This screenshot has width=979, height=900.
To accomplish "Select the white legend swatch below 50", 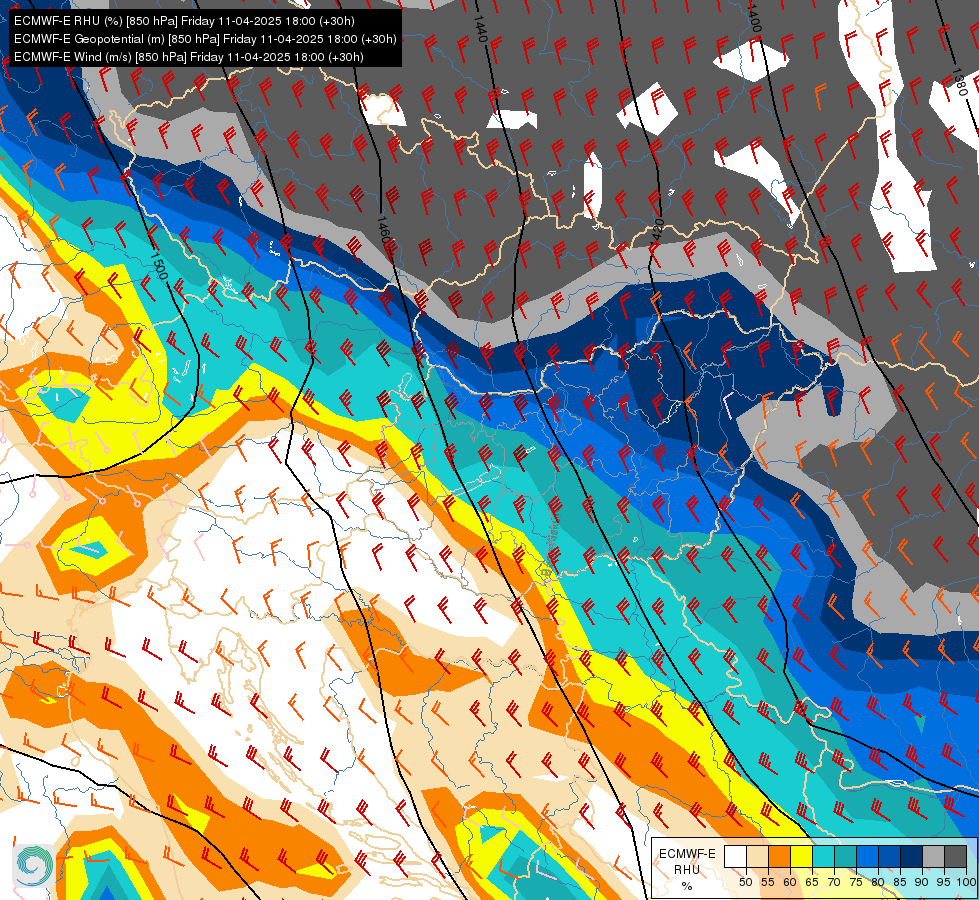I will [x=735, y=856].
